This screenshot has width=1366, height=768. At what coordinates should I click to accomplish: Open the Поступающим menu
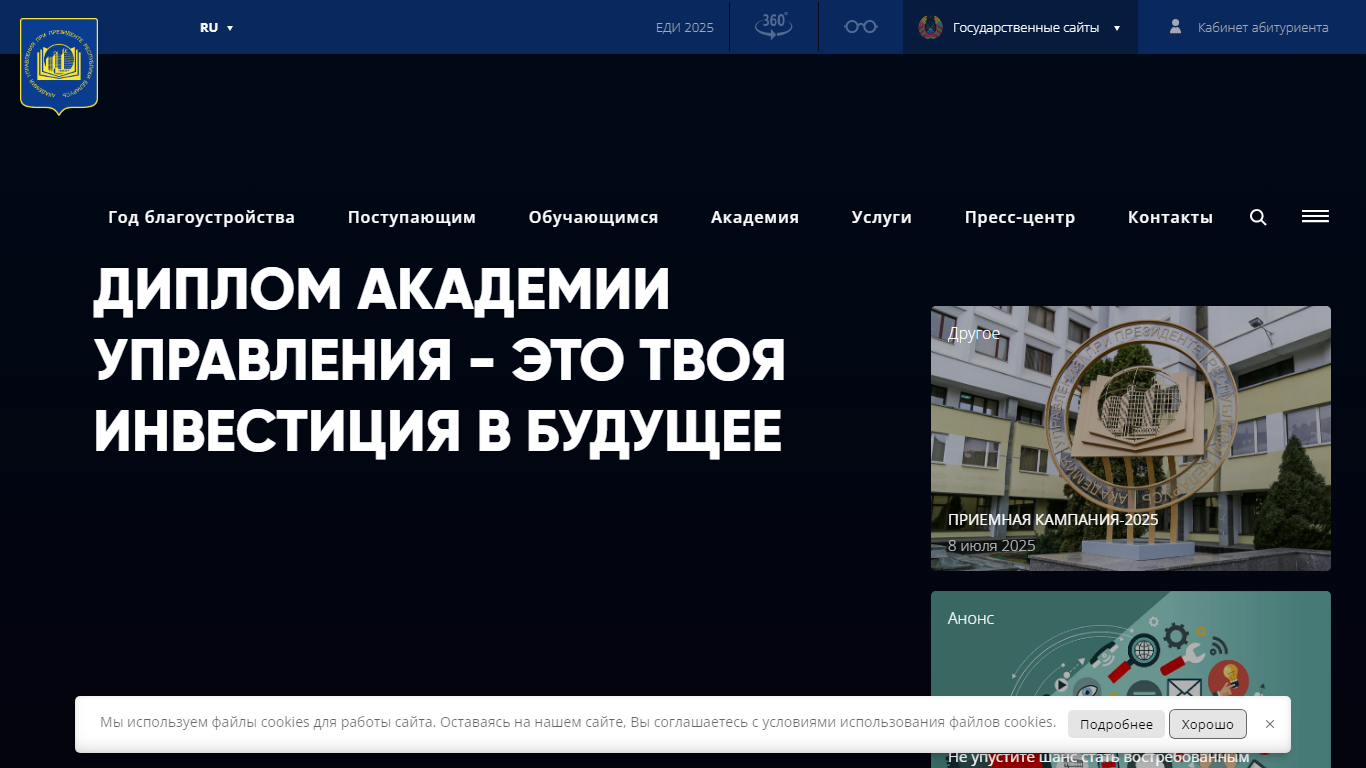click(412, 217)
